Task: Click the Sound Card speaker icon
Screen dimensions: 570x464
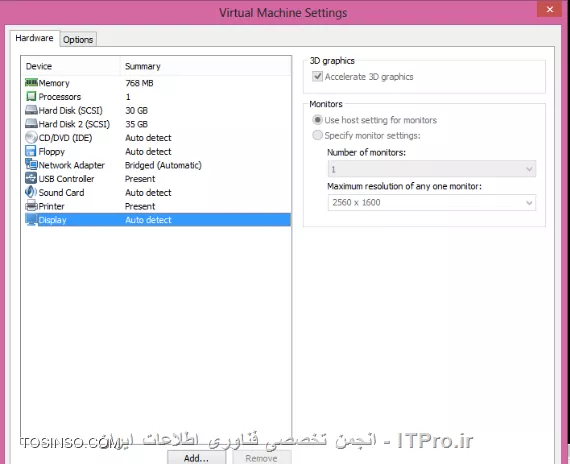Action: [31, 192]
